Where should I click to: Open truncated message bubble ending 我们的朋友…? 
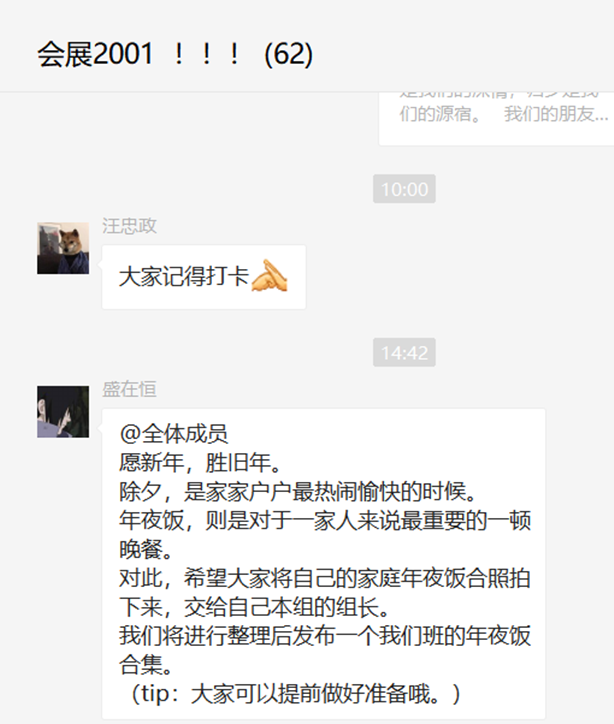coord(497,118)
